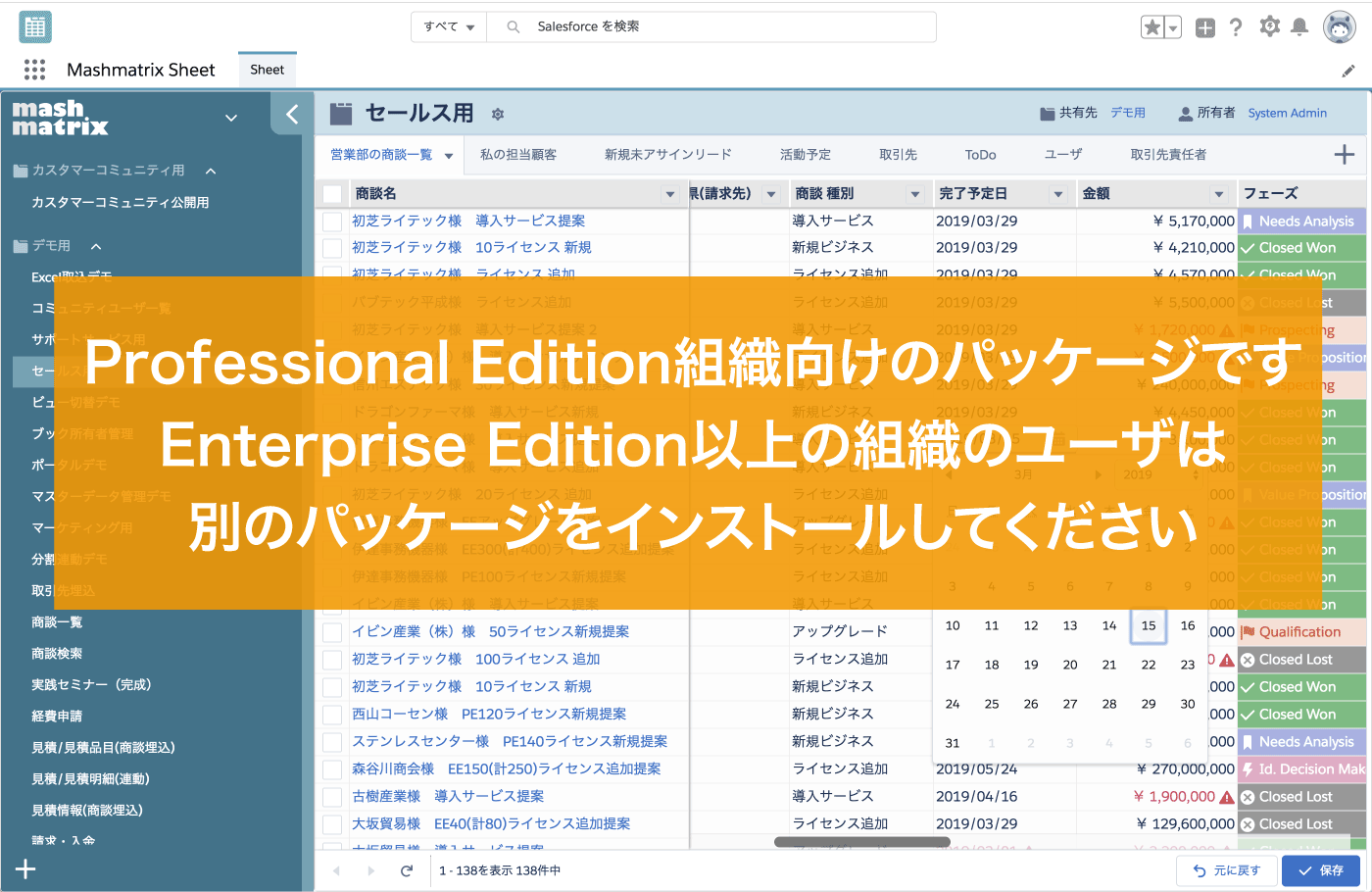The image size is (1372, 892).
Task: Check row ステンレスセンター様 PE140
Action: coord(333,742)
